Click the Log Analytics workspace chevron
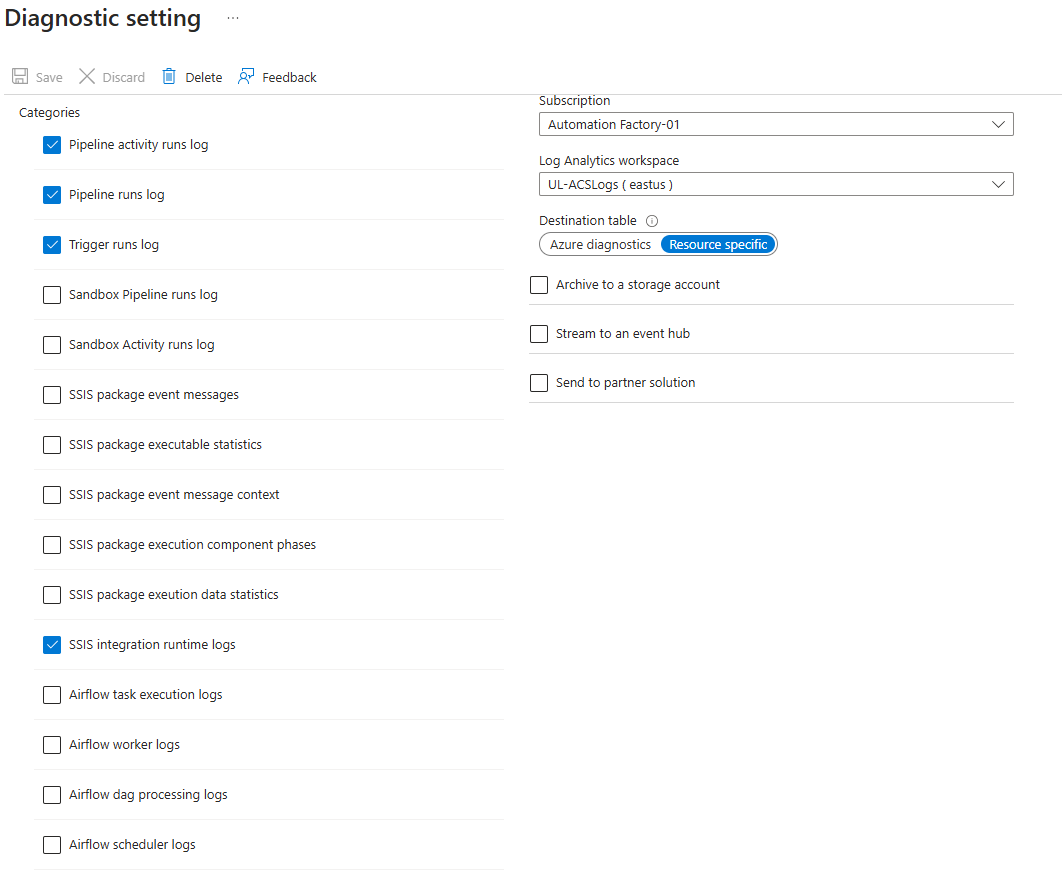1062x874 pixels. tap(998, 184)
